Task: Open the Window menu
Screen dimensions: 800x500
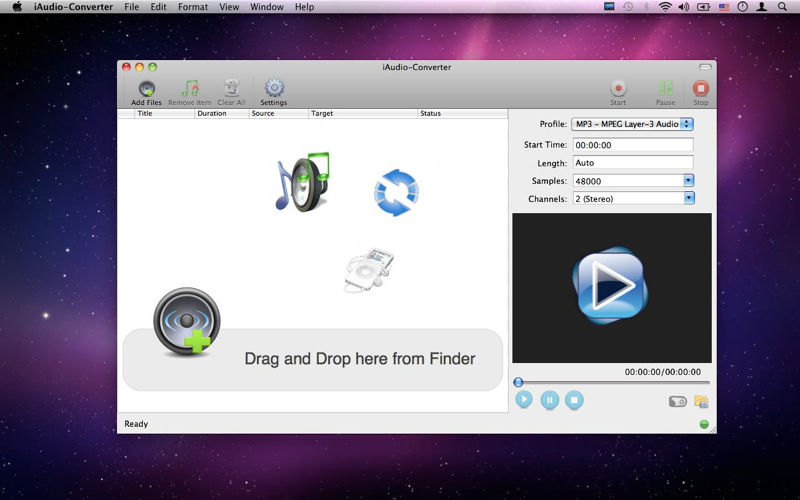Action: pyautogui.click(x=267, y=7)
